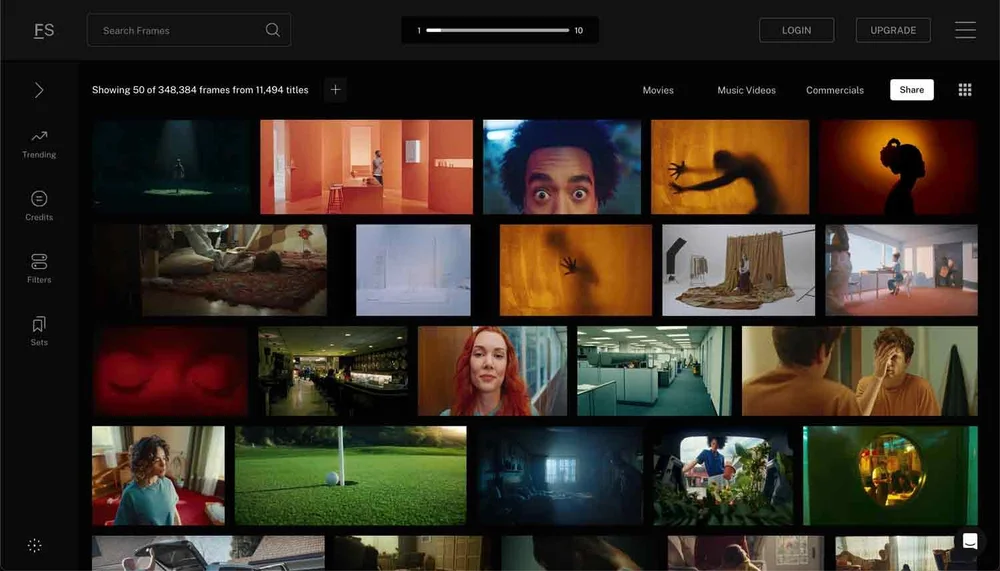The height and width of the screenshot is (571, 1000).
Task: Open the Filters panel
Action: pyautogui.click(x=39, y=269)
